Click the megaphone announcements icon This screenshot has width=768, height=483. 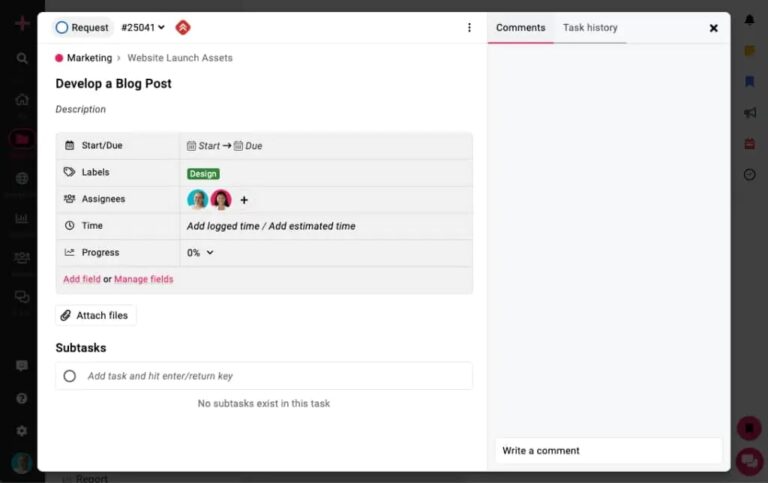point(749,113)
